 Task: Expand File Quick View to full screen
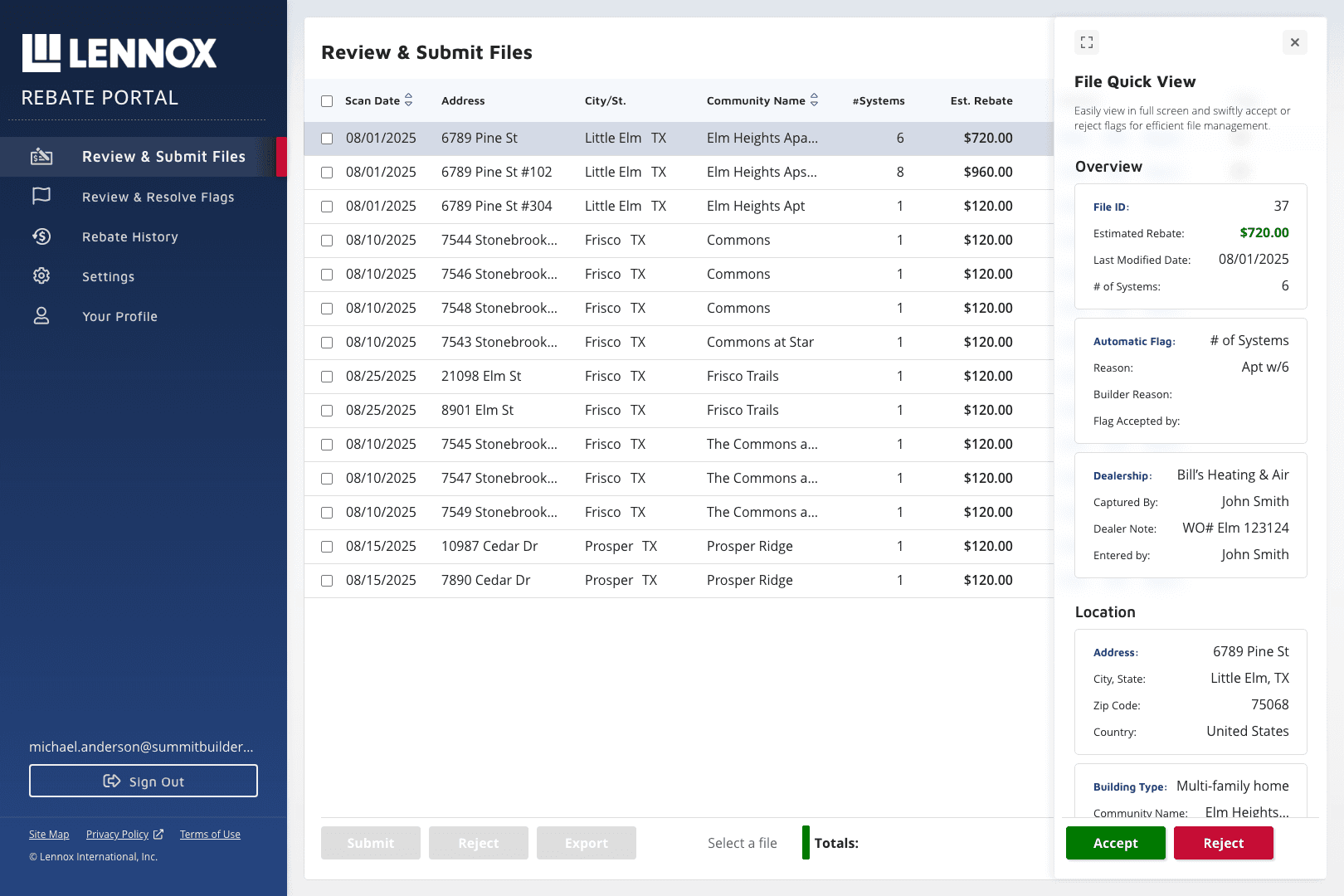(x=1087, y=42)
